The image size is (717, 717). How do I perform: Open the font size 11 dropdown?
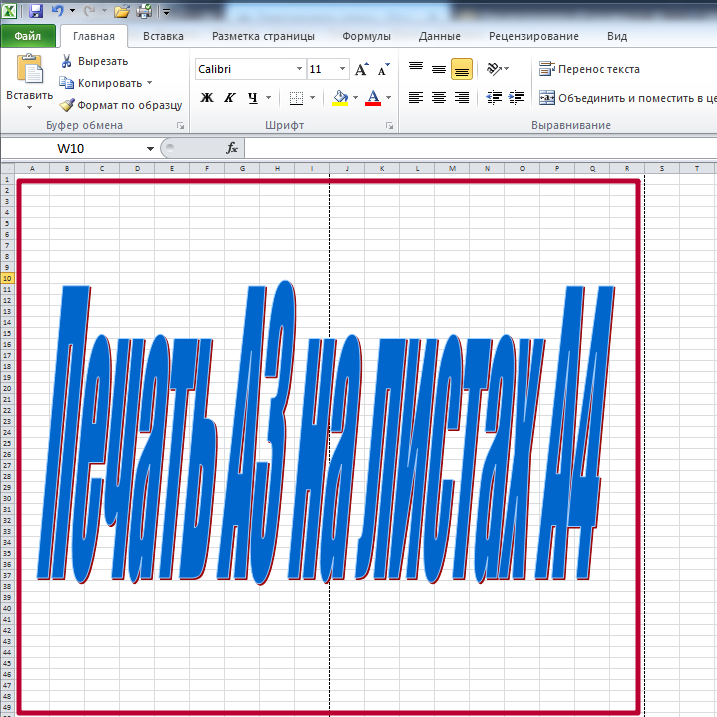pos(343,69)
